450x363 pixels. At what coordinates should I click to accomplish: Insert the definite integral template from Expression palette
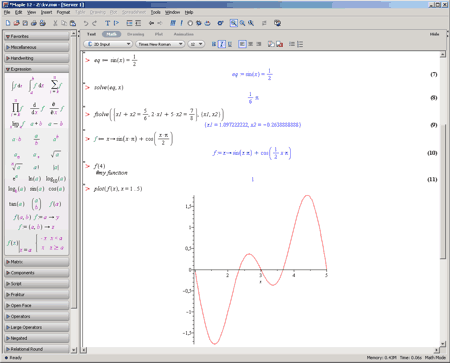[x=36, y=85]
